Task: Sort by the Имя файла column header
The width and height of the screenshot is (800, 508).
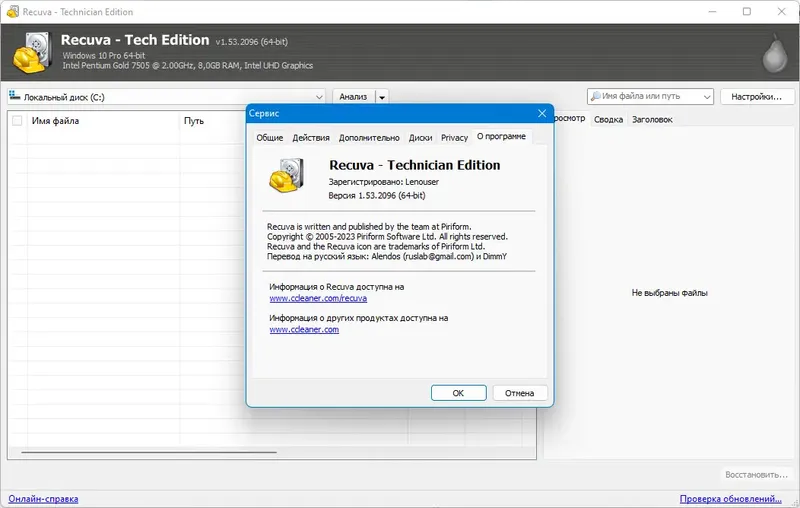Action: (x=103, y=121)
